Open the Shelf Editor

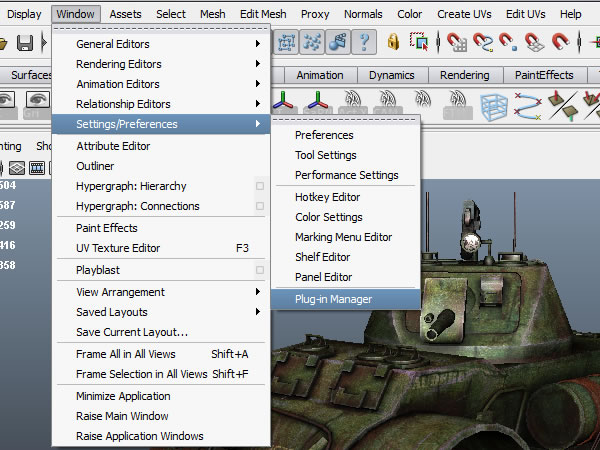click(346, 257)
